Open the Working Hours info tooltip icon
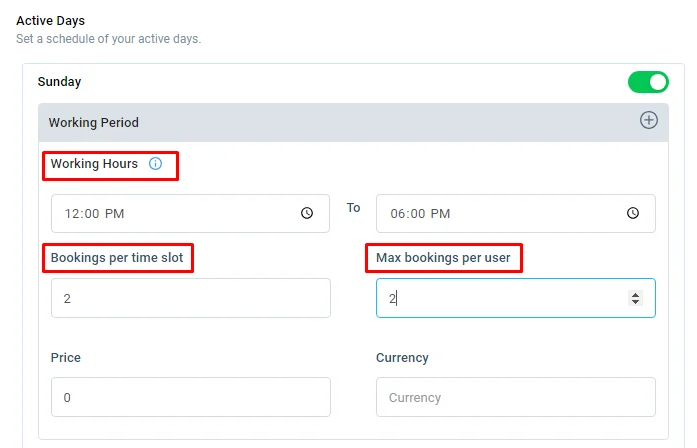 pyautogui.click(x=155, y=164)
